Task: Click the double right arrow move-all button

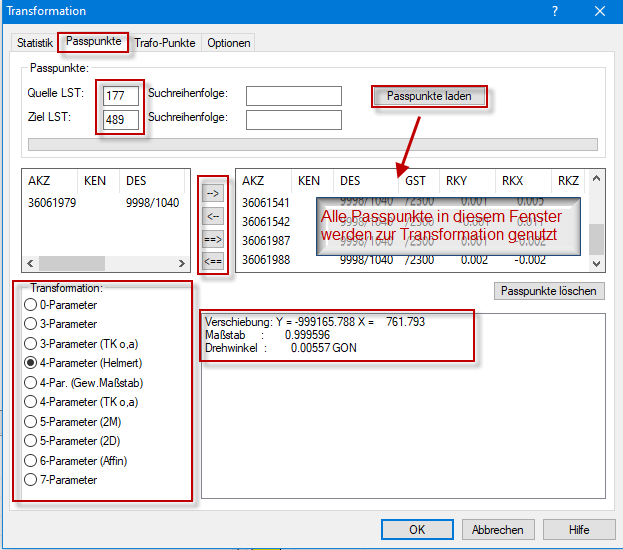Action: 212,239
